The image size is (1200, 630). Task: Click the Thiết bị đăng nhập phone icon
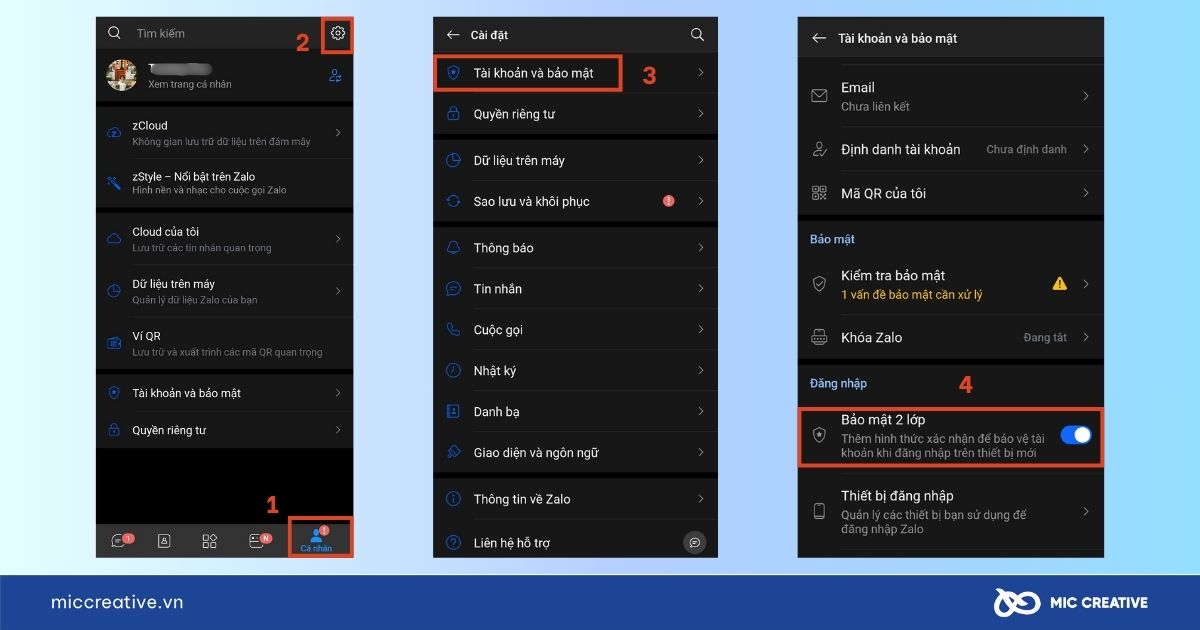820,511
